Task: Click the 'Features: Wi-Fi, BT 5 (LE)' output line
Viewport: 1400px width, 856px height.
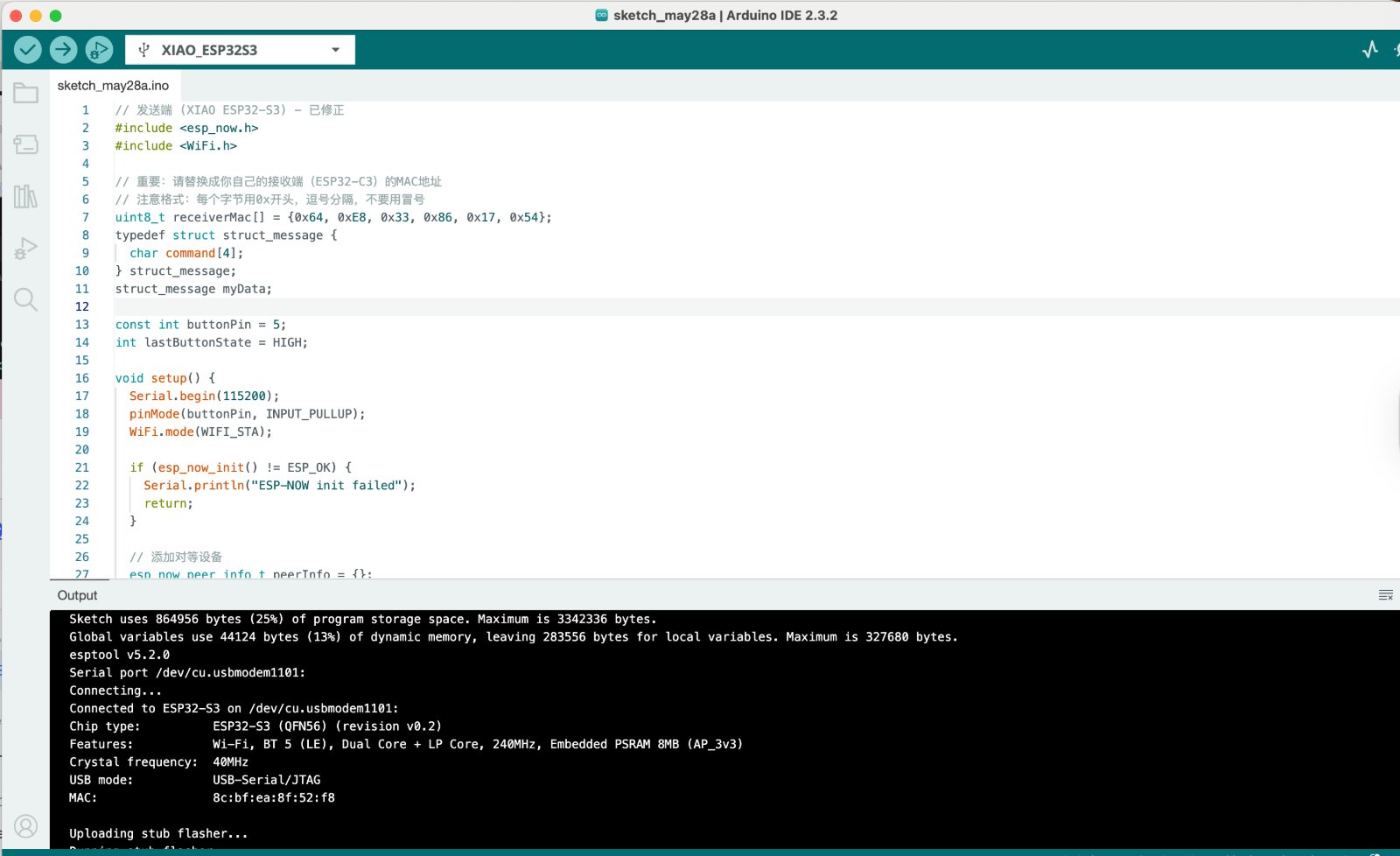Action: pos(406,744)
